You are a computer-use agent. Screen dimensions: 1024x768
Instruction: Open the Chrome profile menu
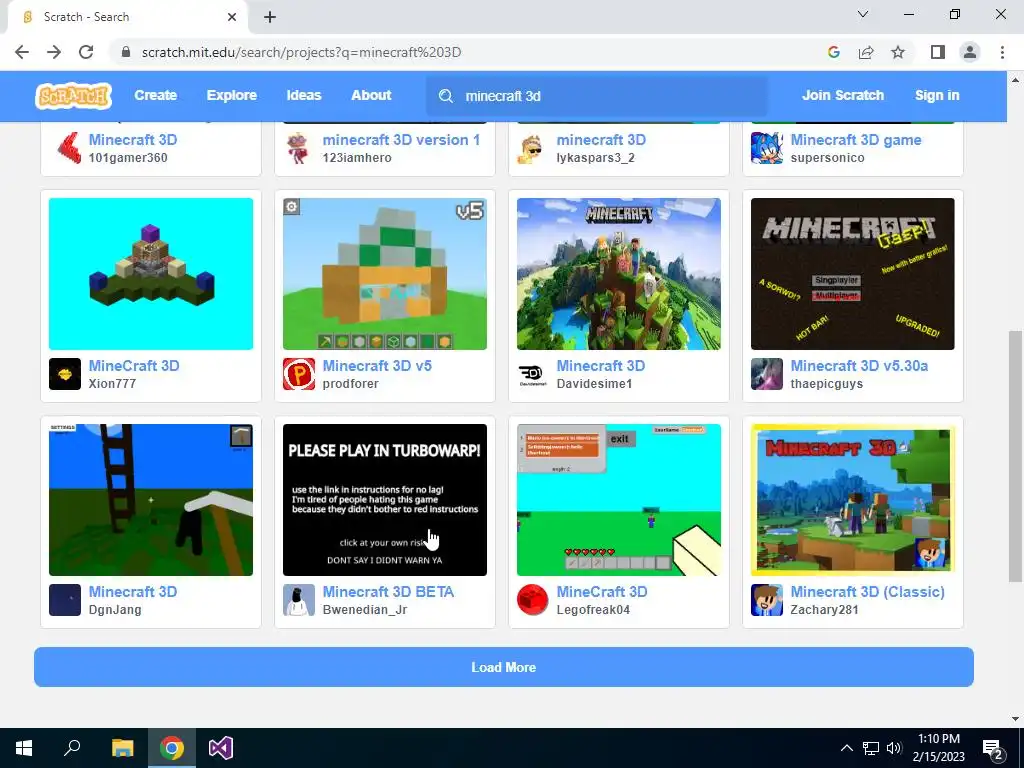pyautogui.click(x=970, y=52)
